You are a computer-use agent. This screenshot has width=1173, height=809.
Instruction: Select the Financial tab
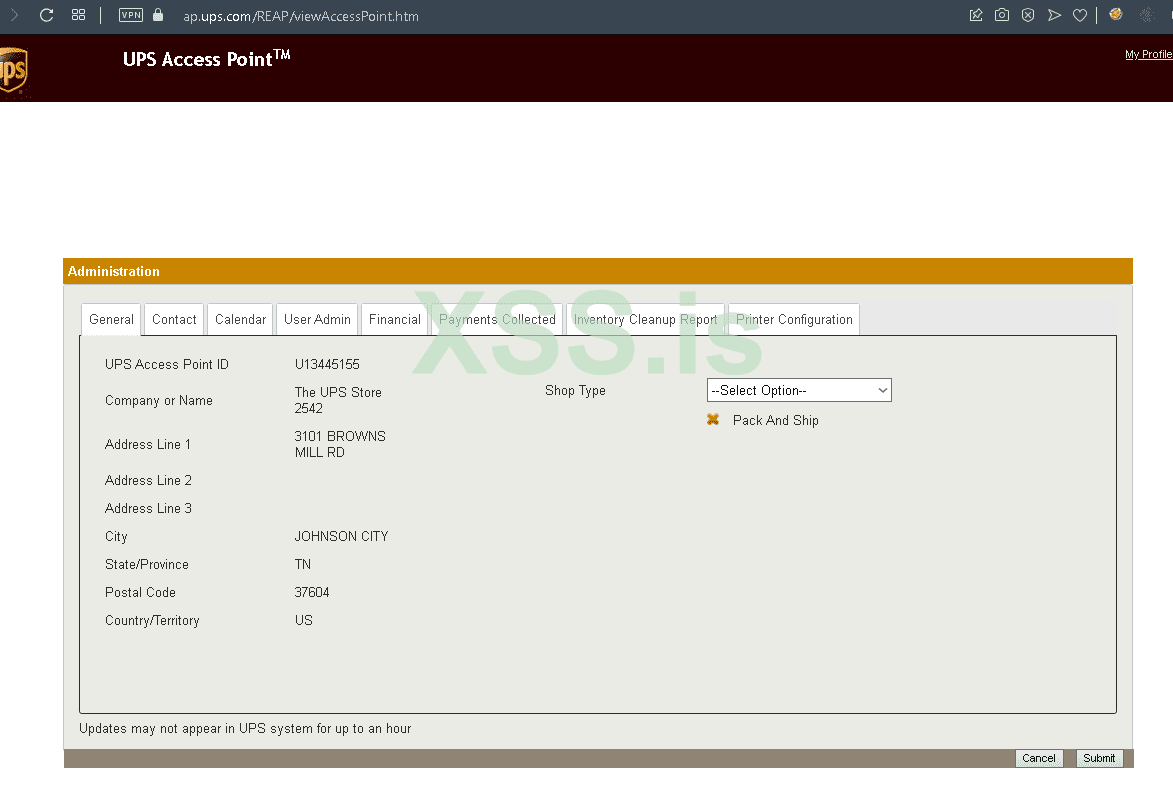click(x=394, y=320)
